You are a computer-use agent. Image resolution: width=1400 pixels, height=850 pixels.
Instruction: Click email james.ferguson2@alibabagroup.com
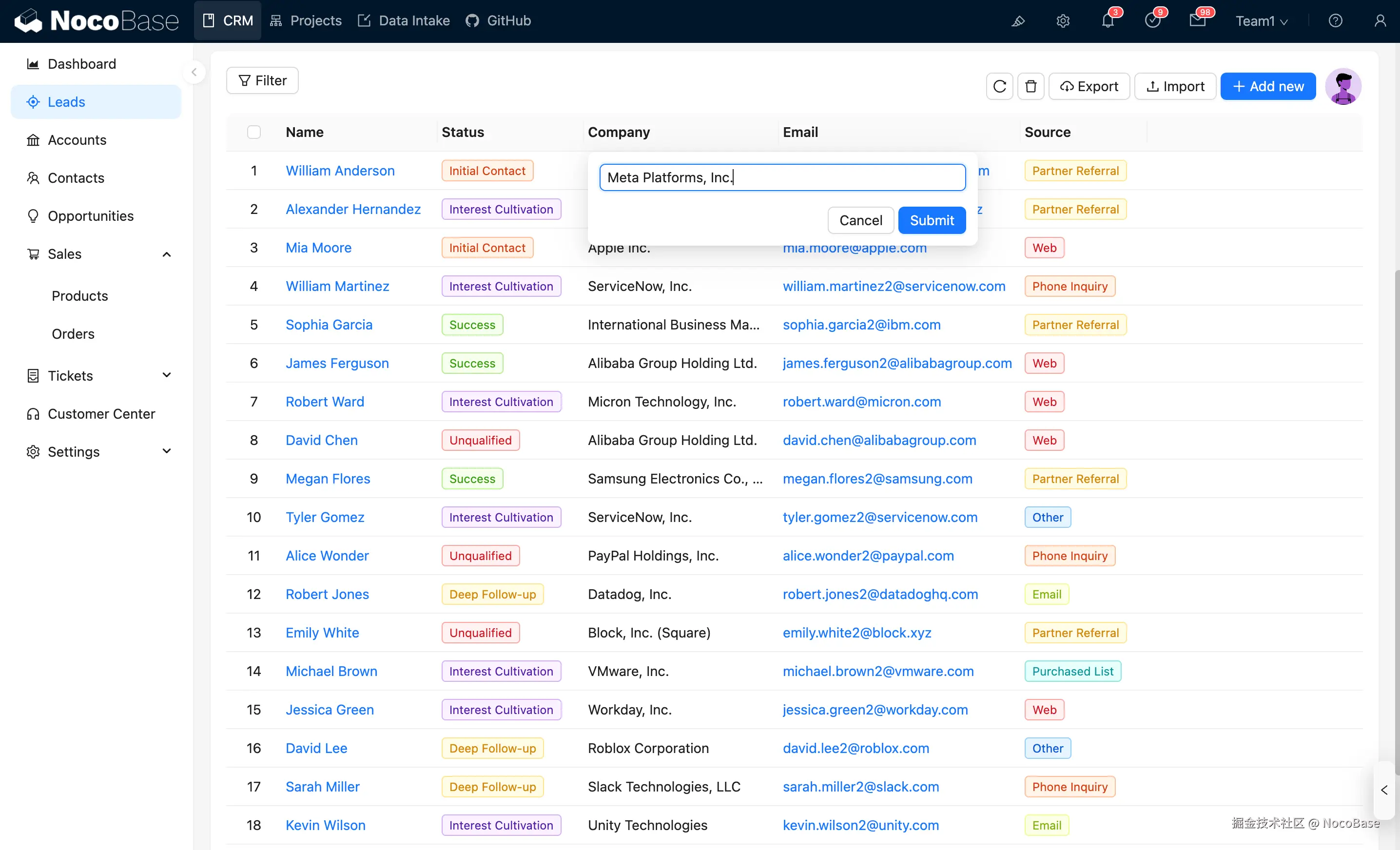pyautogui.click(x=897, y=363)
